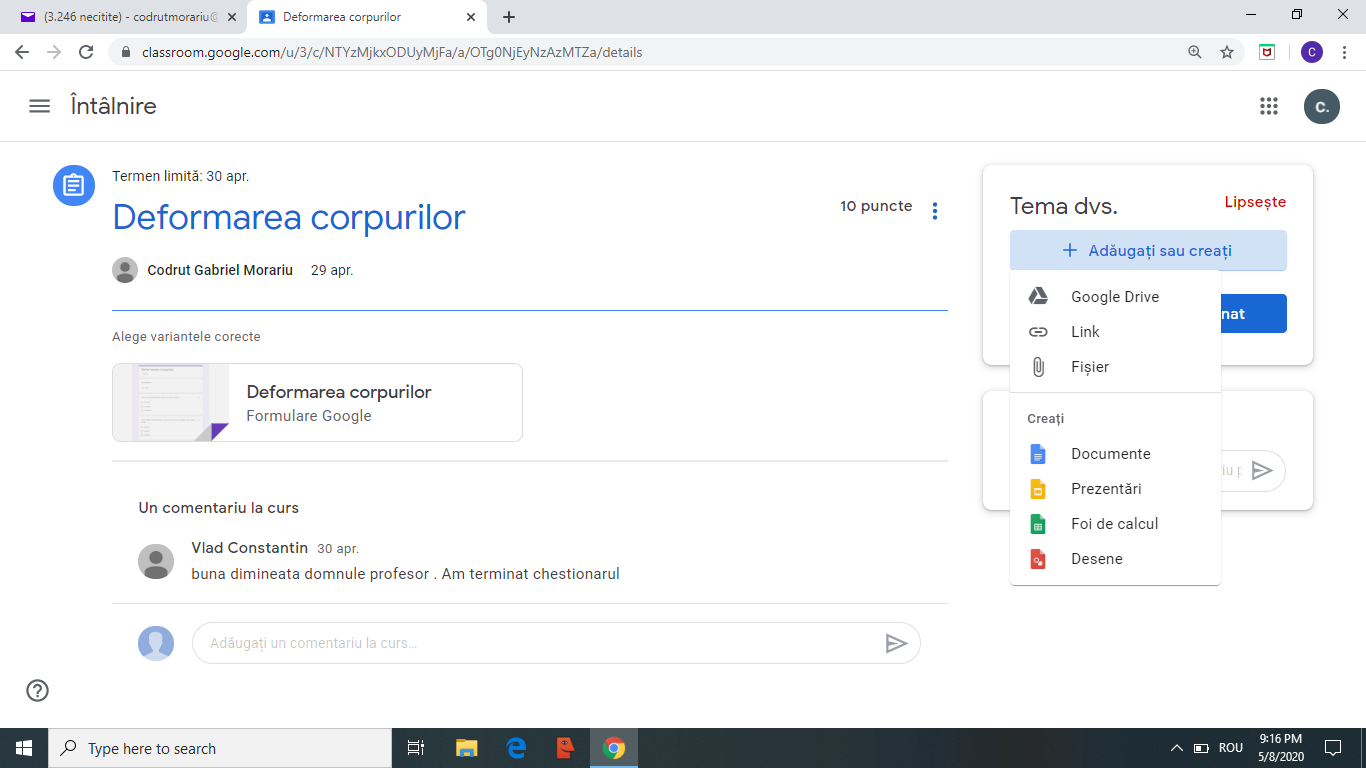This screenshot has width=1366, height=768.
Task: Open the Întâlnire class link
Action: point(113,106)
